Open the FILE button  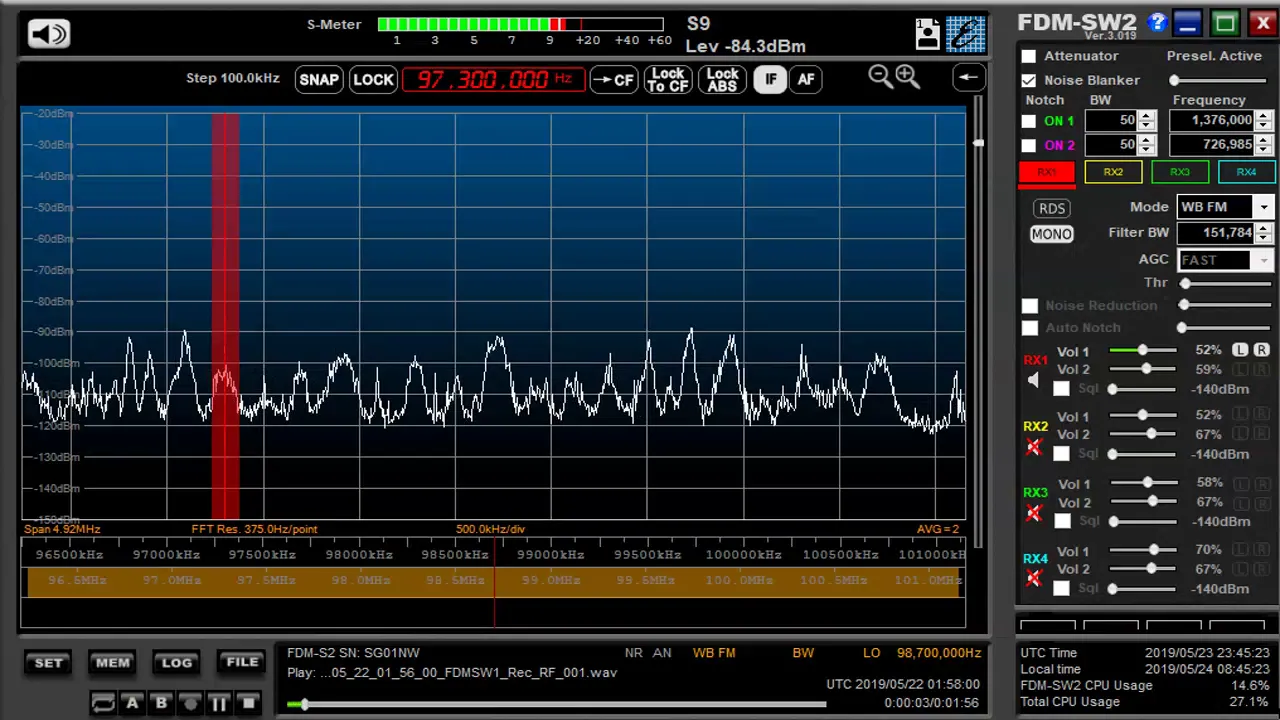[x=242, y=662]
